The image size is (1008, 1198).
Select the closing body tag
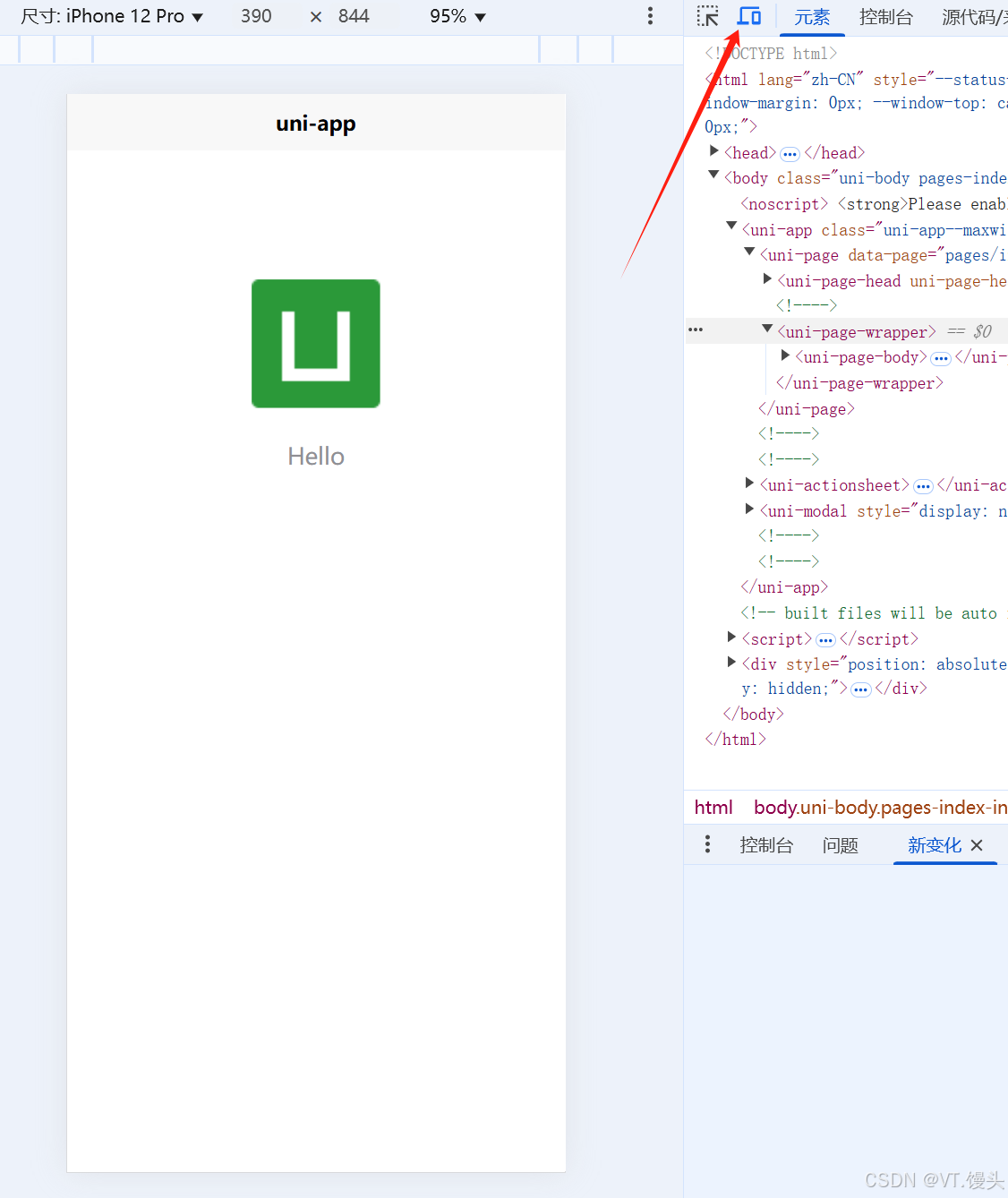tap(754, 715)
